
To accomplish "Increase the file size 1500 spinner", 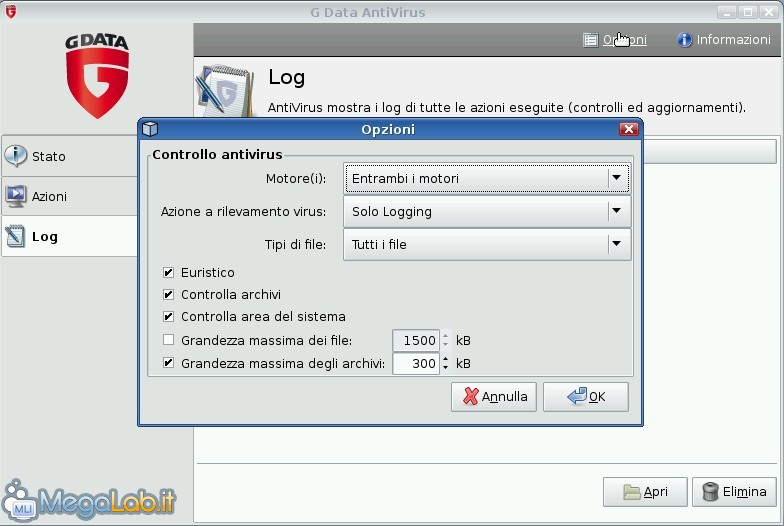I will coord(446,336).
